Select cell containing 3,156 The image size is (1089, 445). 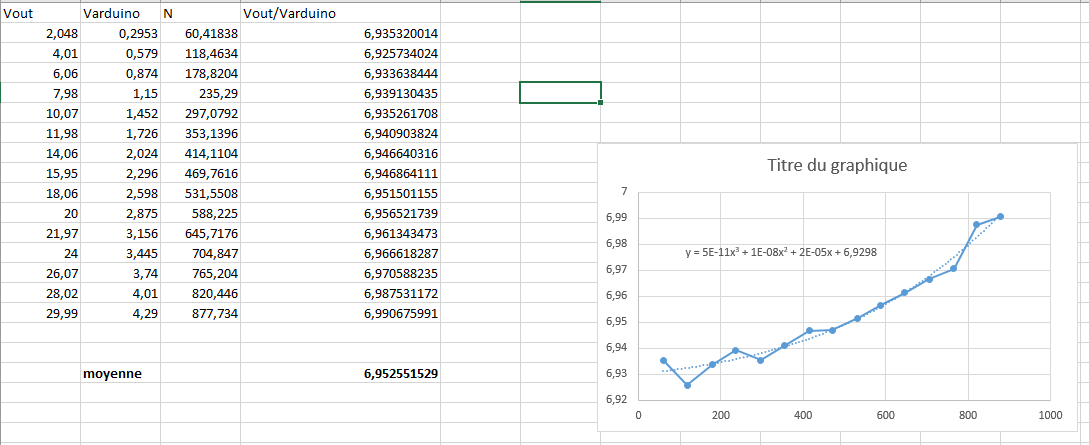pyautogui.click(x=120, y=233)
